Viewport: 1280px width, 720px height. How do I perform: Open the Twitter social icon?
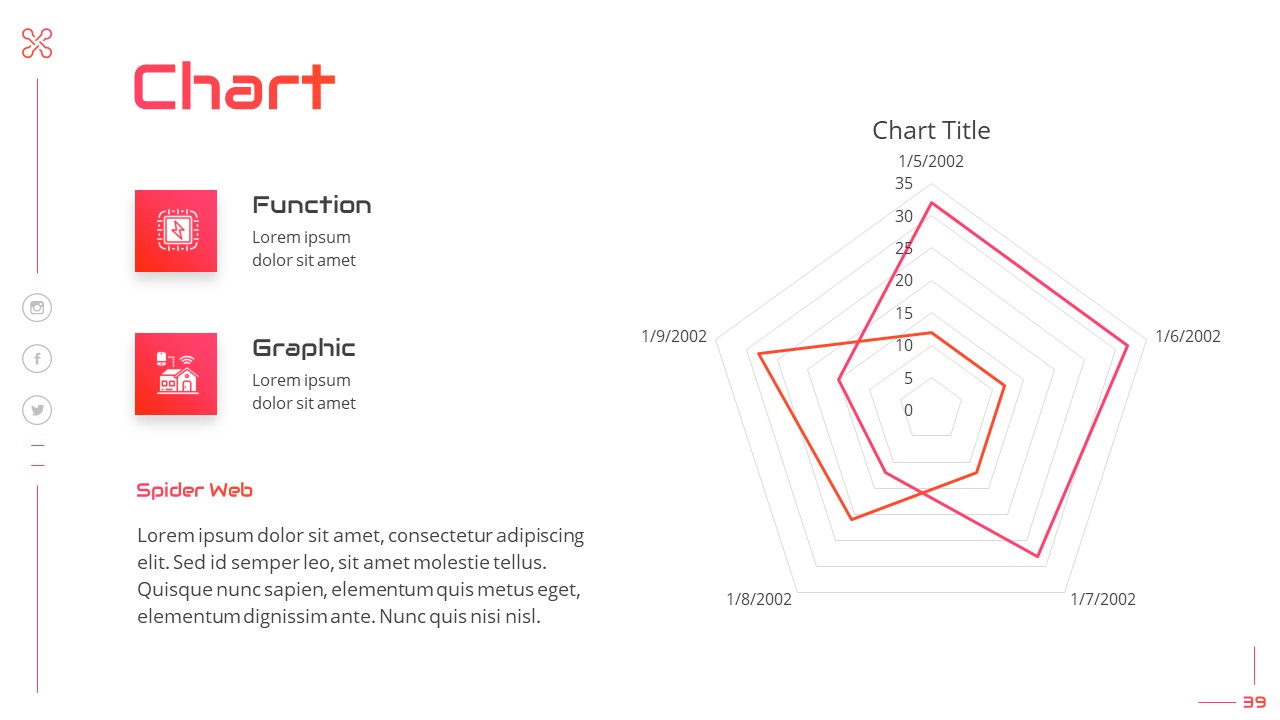pos(37,410)
